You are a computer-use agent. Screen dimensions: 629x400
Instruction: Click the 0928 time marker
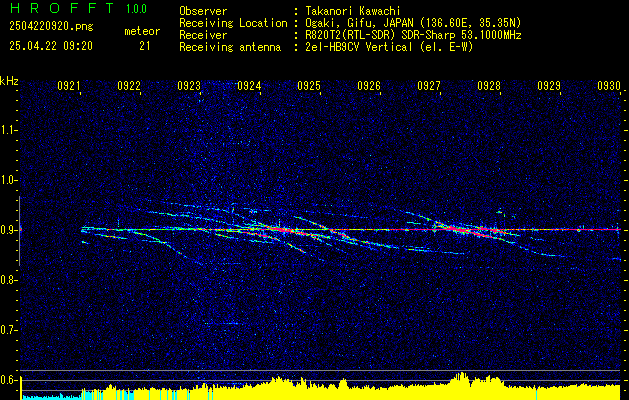click(489, 85)
